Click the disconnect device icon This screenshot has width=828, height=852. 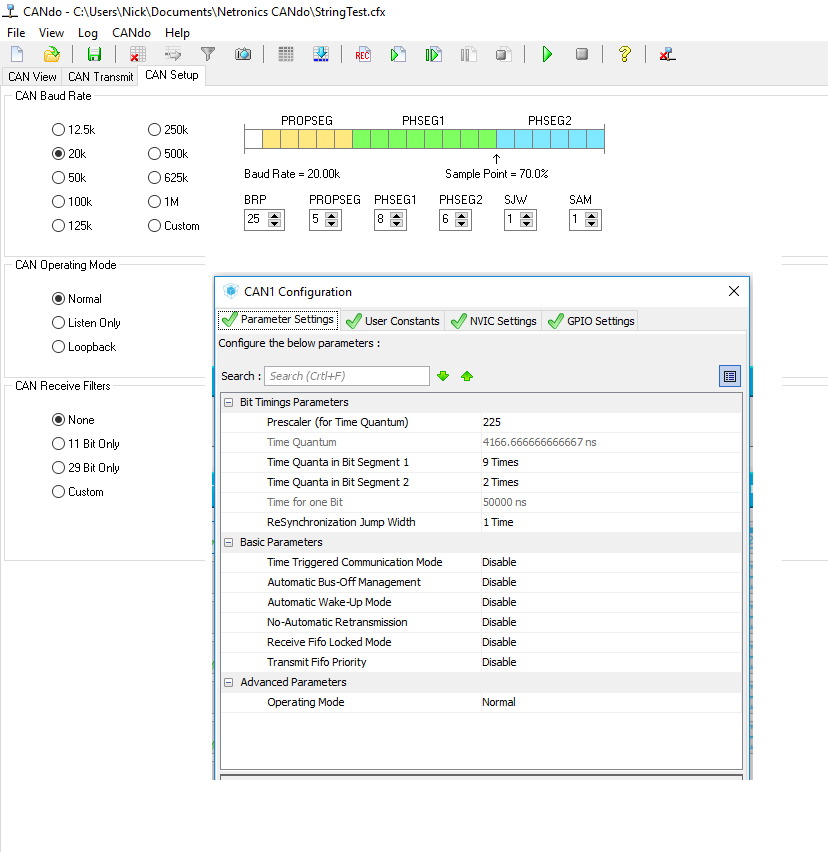(x=667, y=54)
